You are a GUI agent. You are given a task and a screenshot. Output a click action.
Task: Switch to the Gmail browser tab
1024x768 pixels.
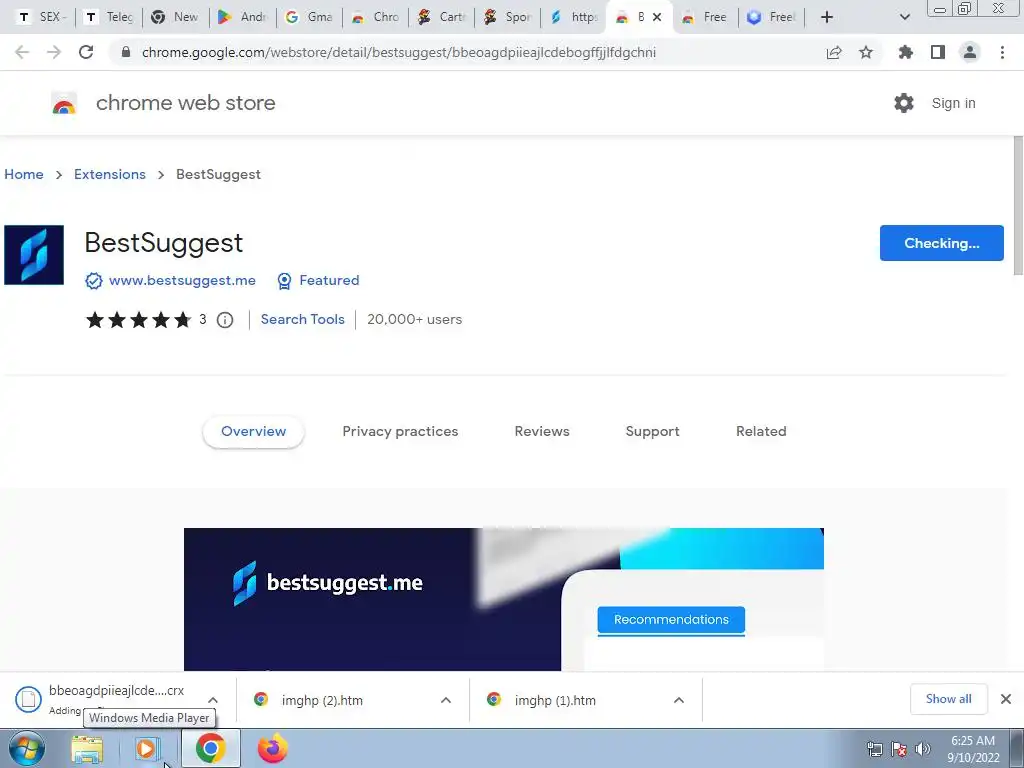(x=310, y=17)
